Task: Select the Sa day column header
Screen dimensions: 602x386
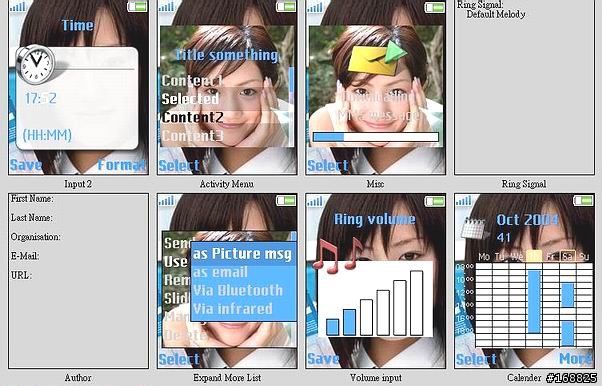Action: coord(567,256)
